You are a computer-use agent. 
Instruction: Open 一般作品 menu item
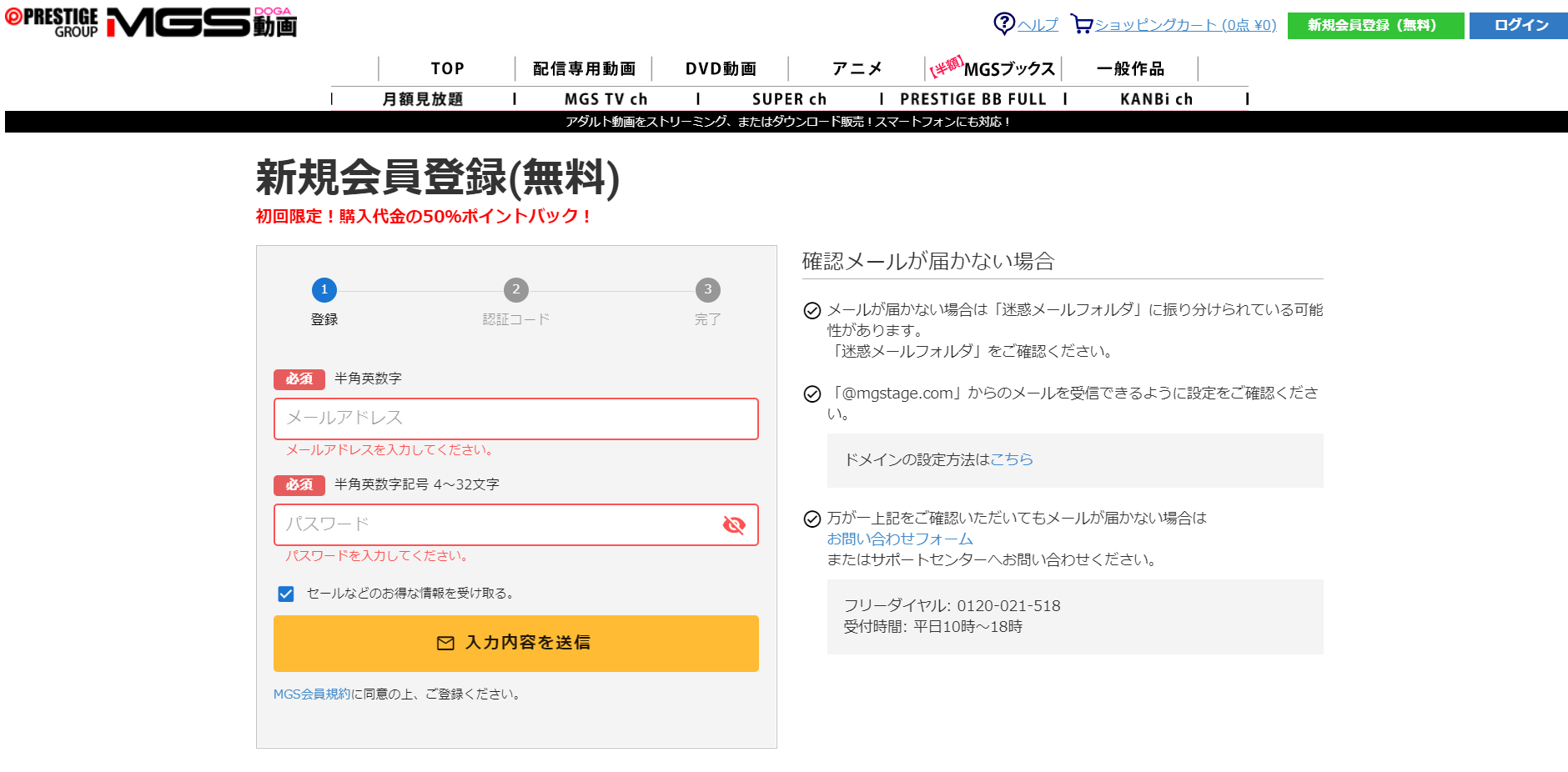coord(1130,68)
